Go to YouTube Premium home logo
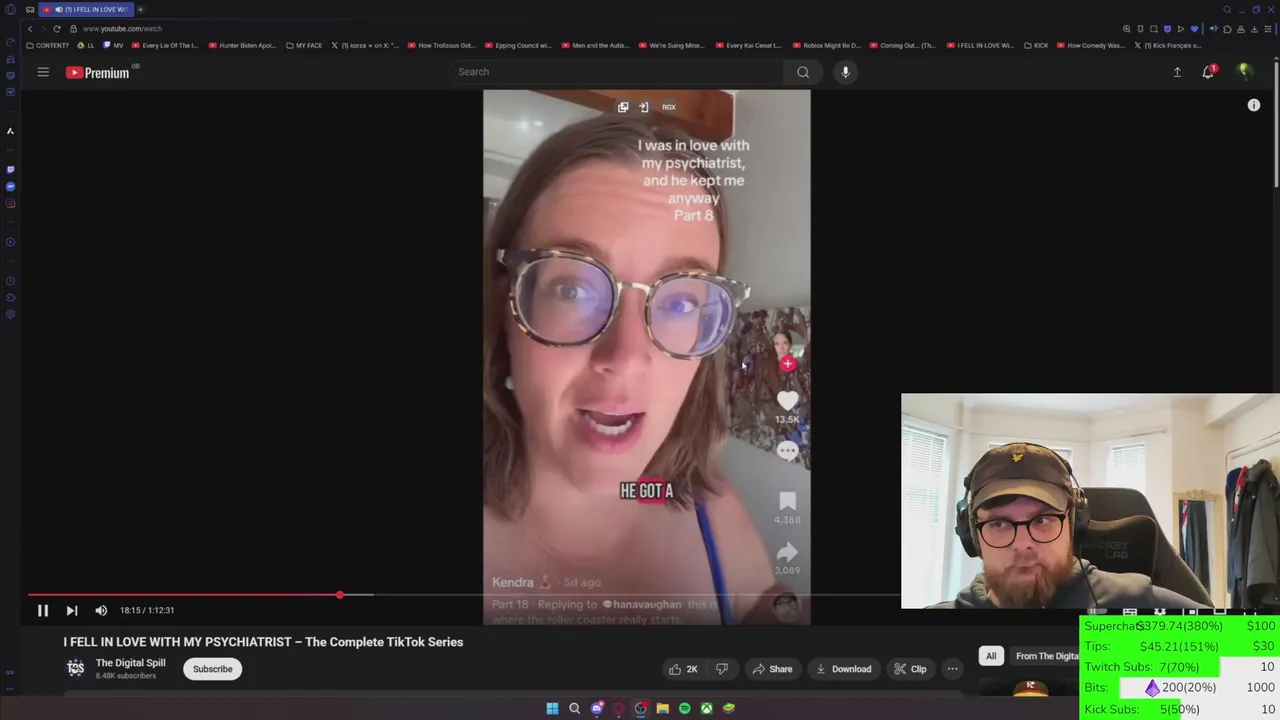1280x720 pixels. tap(98, 72)
